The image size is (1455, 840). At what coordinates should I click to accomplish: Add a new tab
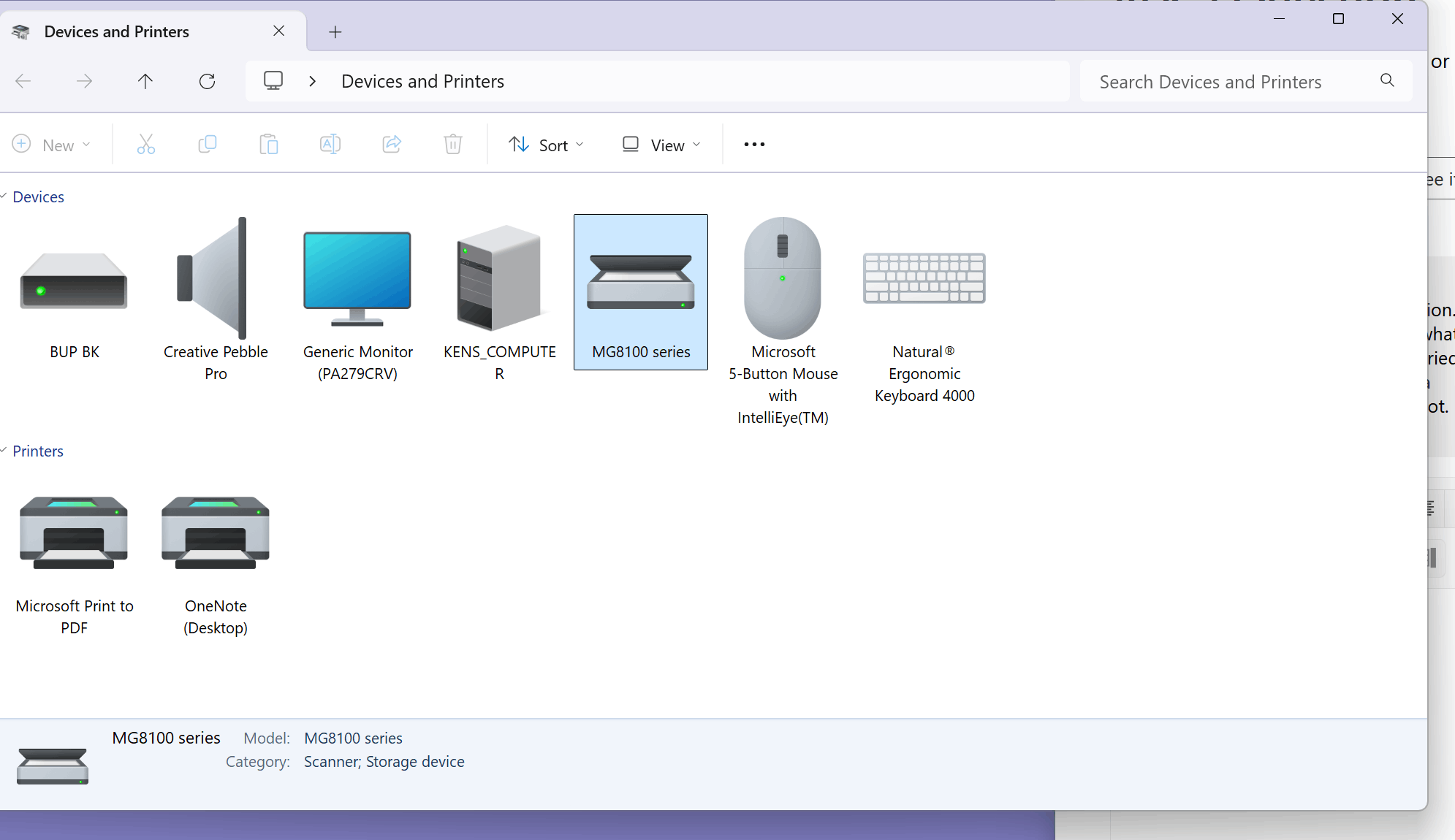click(335, 32)
